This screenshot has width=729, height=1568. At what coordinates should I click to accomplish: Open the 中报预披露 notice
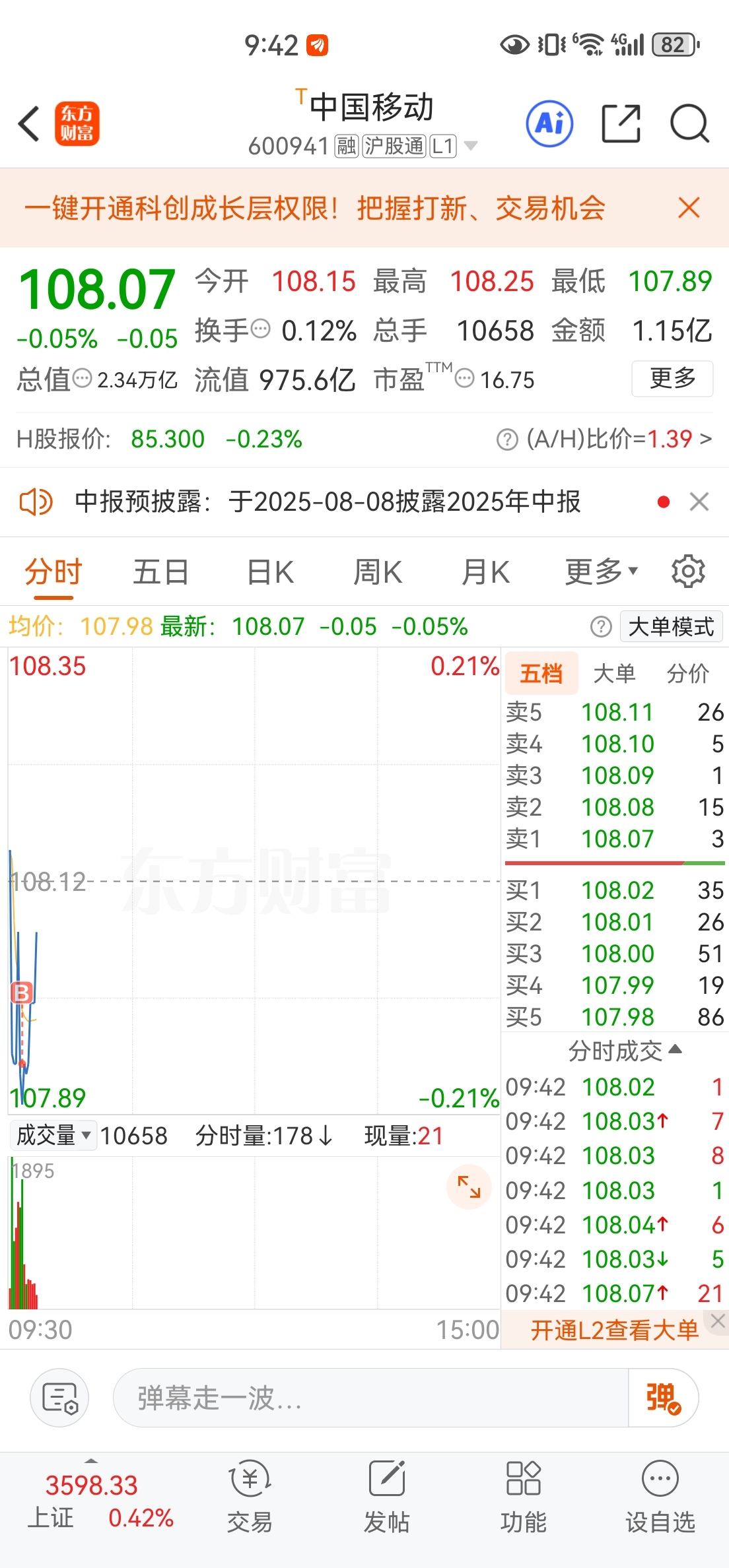328,502
